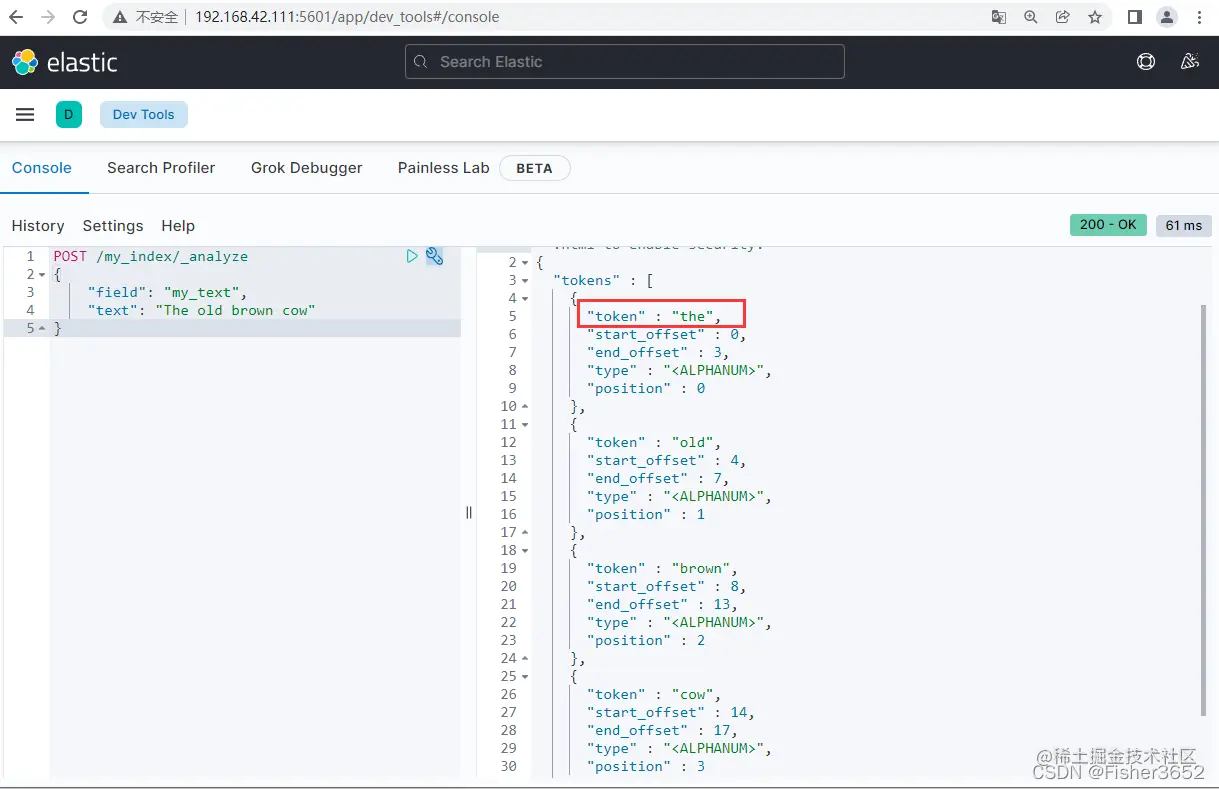
Task: Click the "start_offset" : 4 line
Action: [x=666, y=460]
